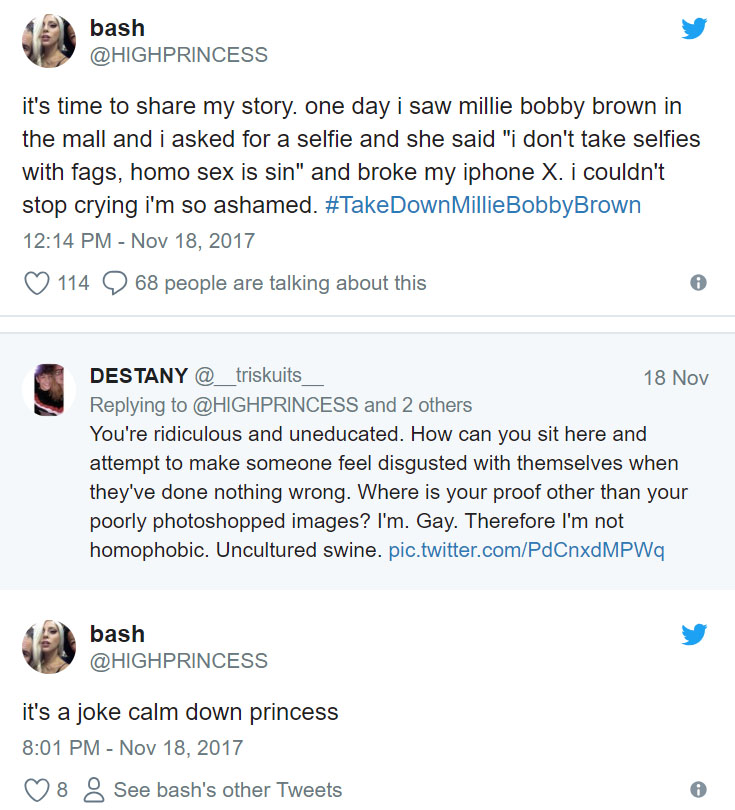Click the person icon beside See bash's Tweets
735x810 pixels.
coord(95,789)
